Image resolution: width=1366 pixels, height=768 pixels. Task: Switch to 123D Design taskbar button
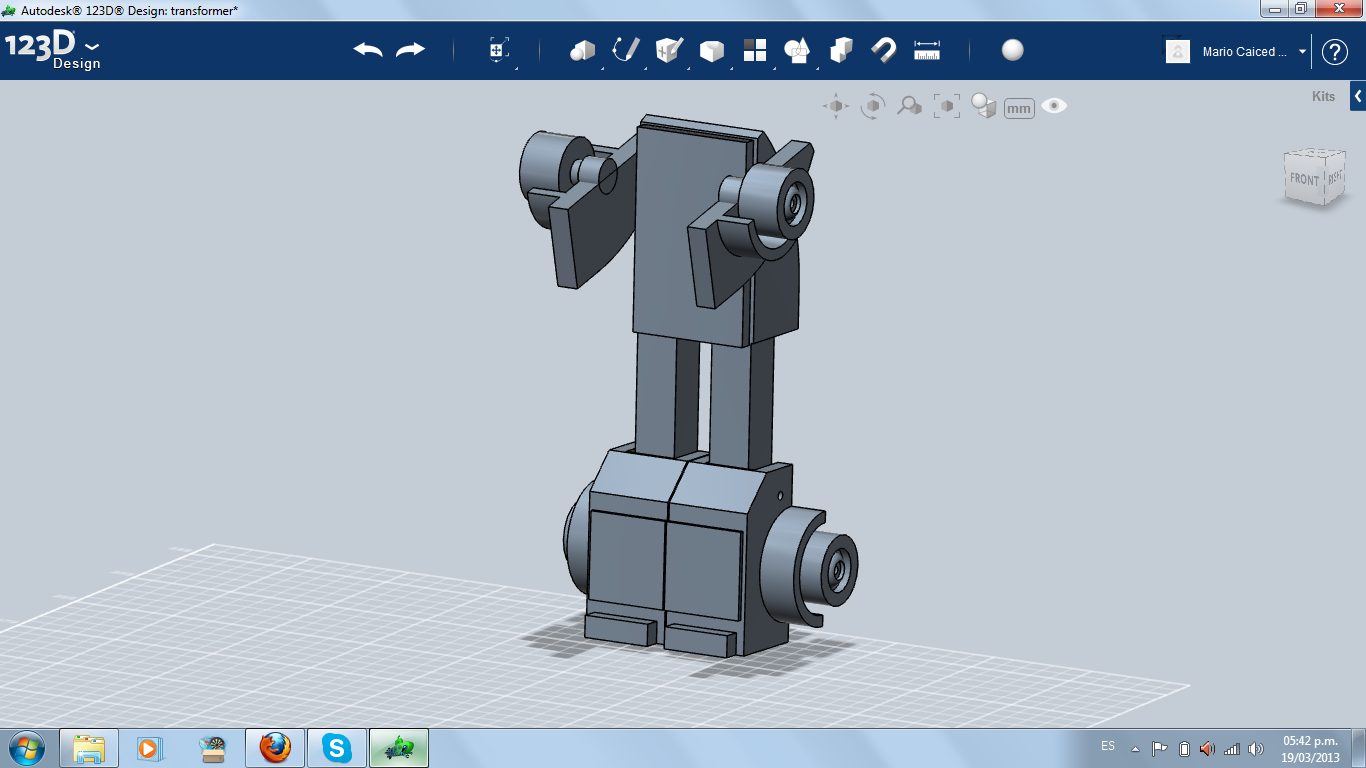399,748
